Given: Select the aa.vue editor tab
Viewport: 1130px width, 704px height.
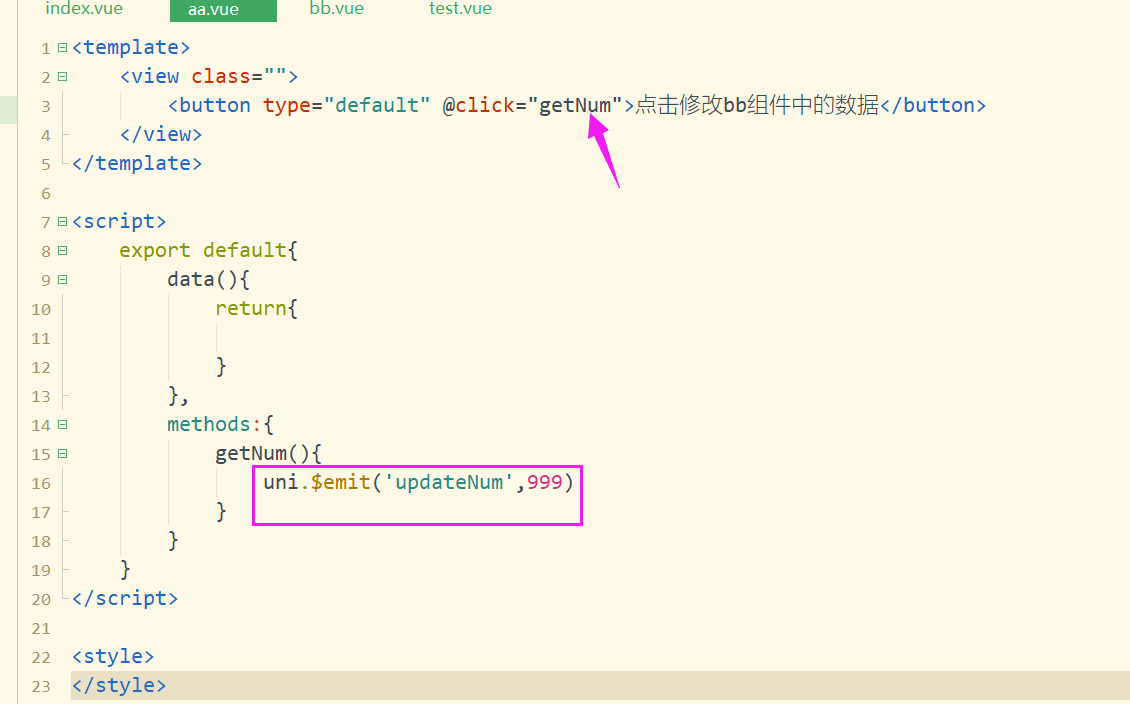Looking at the screenshot, I should tap(223, 10).
